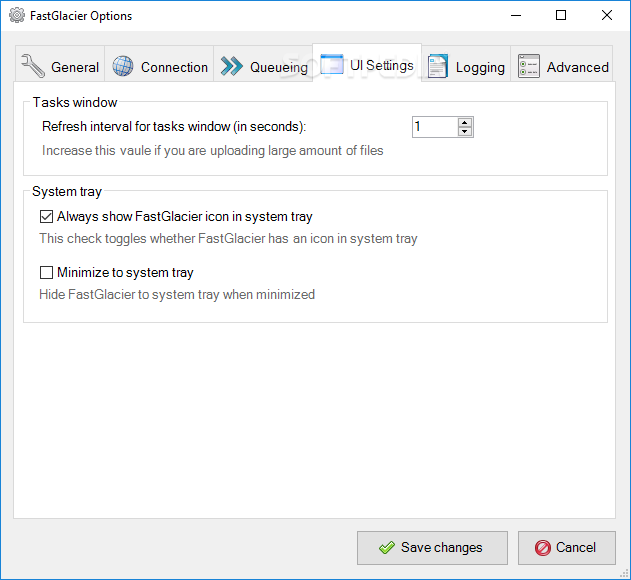Show the Advanced tab

(x=562, y=64)
